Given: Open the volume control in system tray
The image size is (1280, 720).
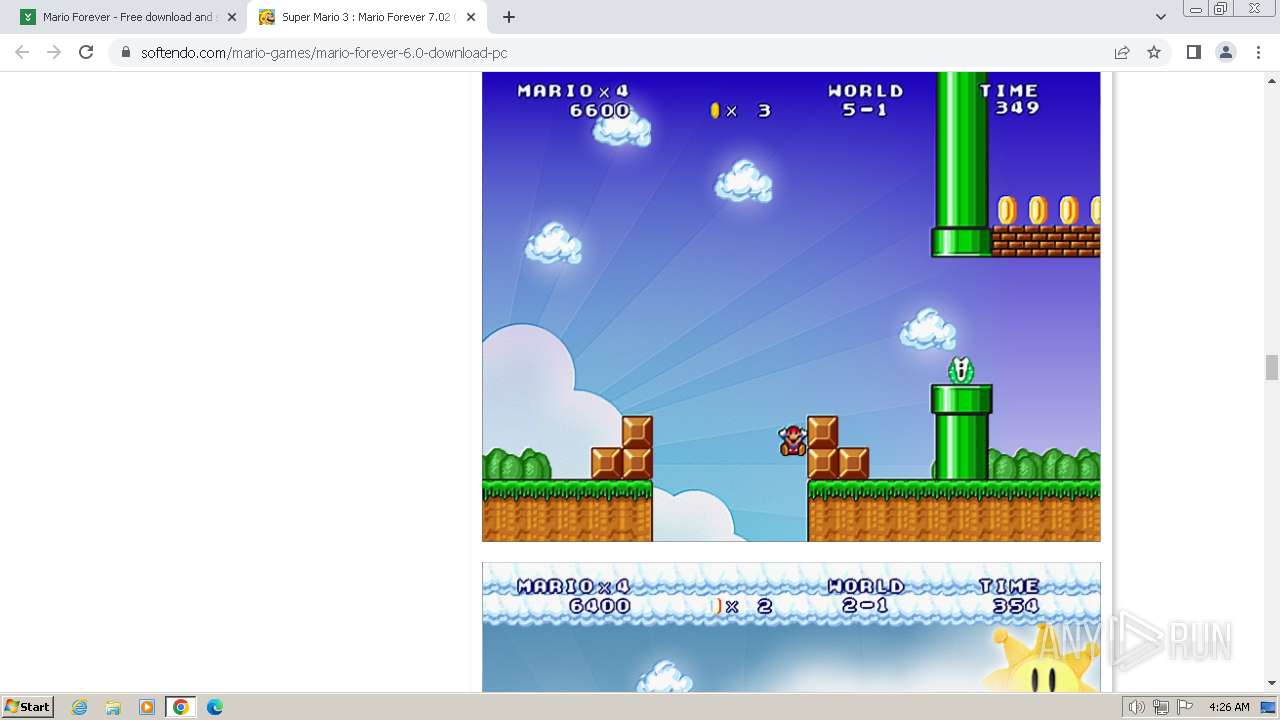Looking at the screenshot, I should (1137, 707).
